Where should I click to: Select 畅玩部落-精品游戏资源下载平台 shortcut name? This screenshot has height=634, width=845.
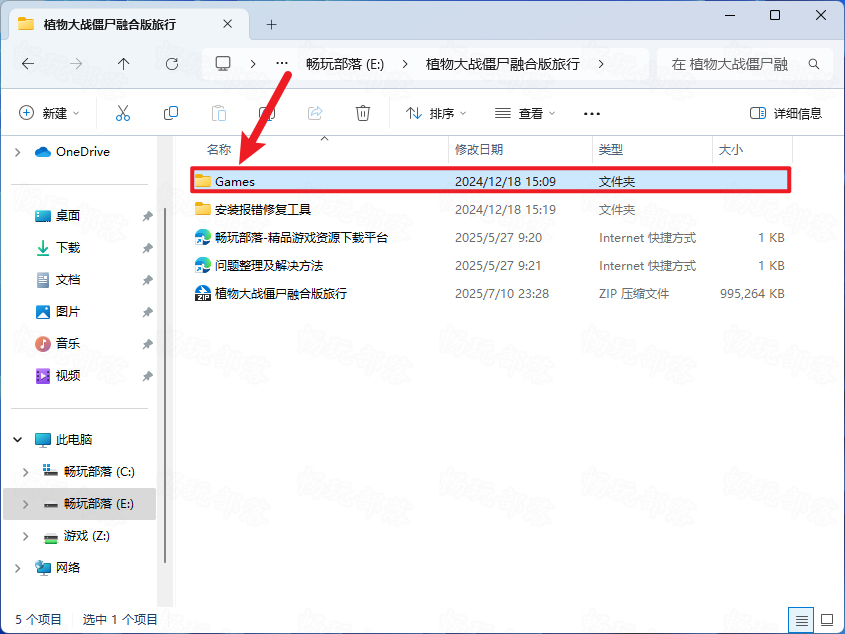coord(301,237)
